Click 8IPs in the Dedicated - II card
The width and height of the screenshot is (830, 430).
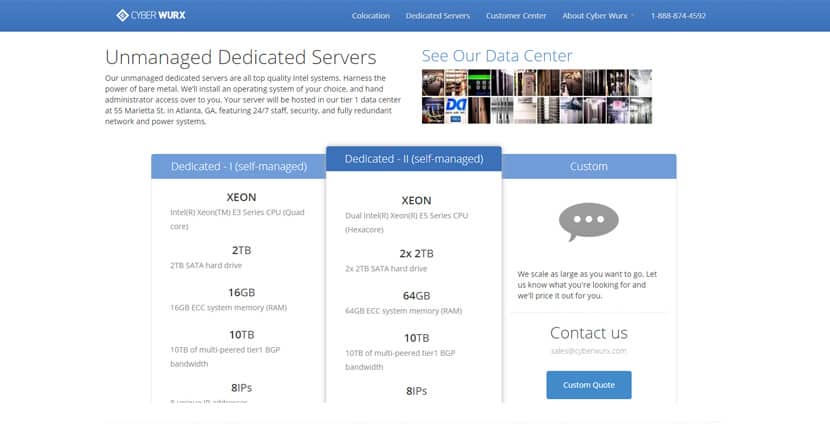click(417, 391)
